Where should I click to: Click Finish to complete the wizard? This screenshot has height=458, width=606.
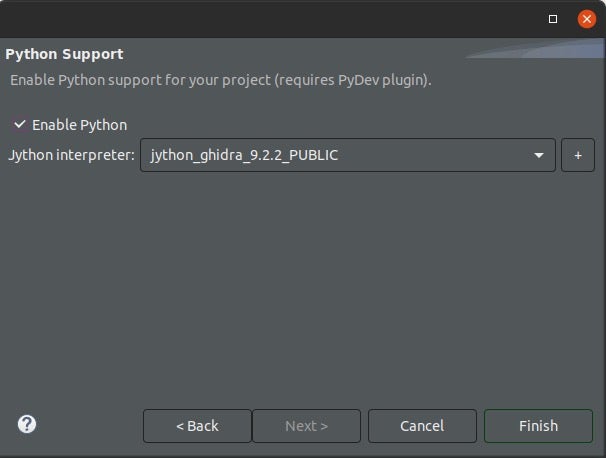(x=538, y=425)
